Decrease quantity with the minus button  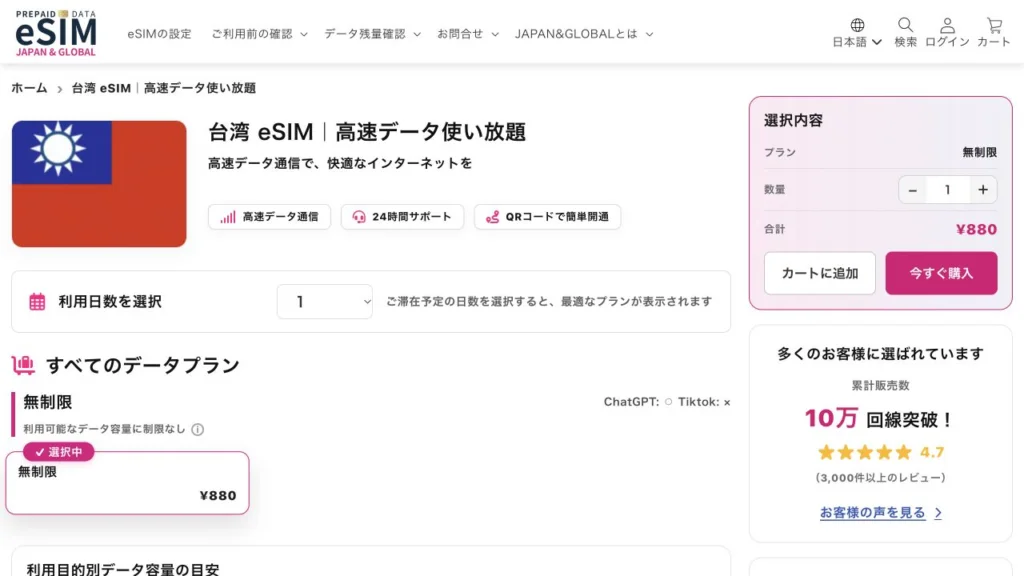pos(913,190)
